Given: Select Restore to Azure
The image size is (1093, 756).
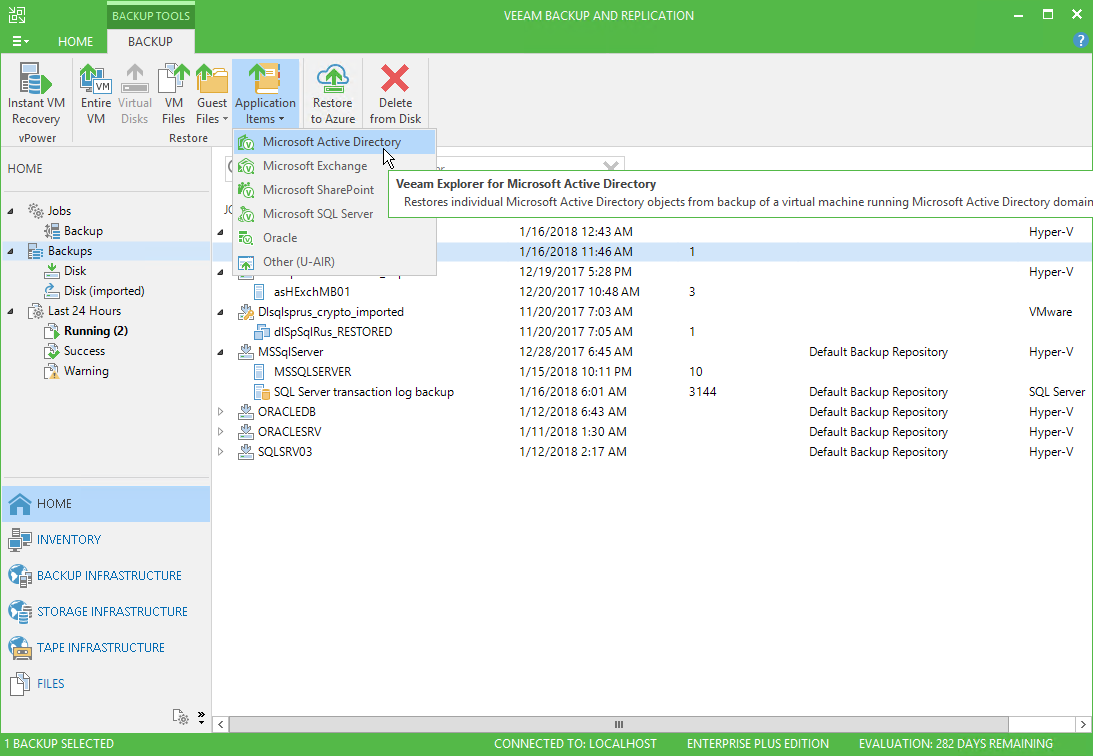Looking at the screenshot, I should (333, 94).
